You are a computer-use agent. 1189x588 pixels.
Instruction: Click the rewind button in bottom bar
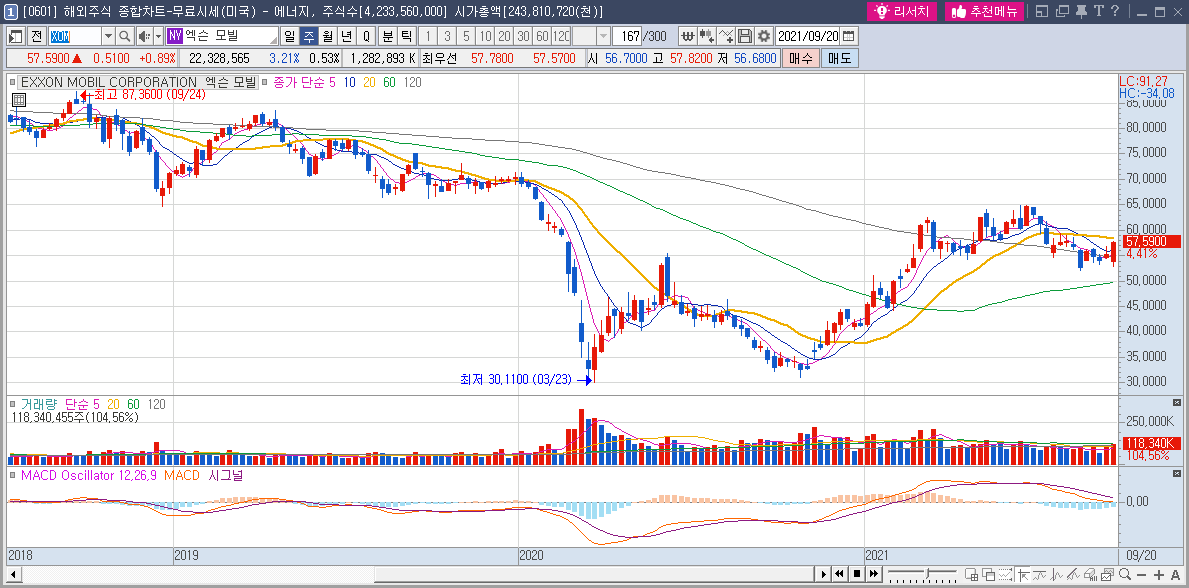tap(839, 574)
